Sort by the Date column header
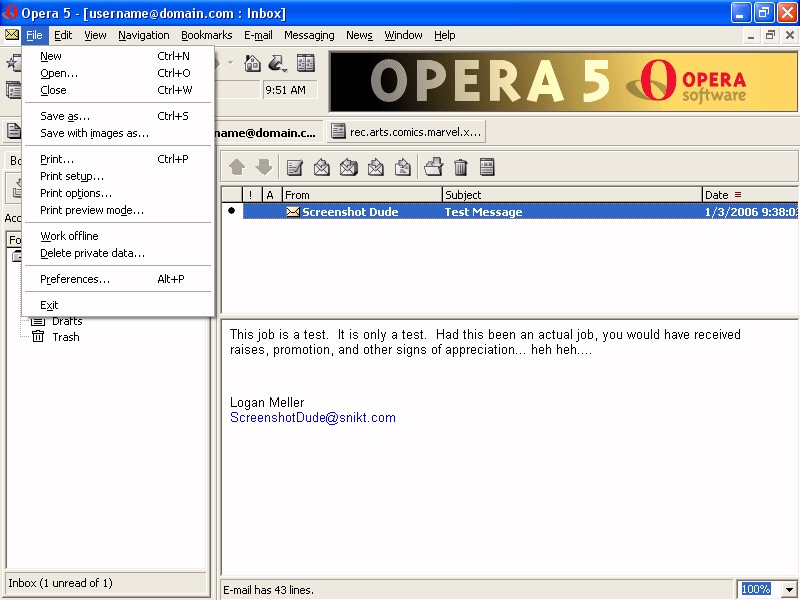This screenshot has width=800, height=600. [751, 194]
